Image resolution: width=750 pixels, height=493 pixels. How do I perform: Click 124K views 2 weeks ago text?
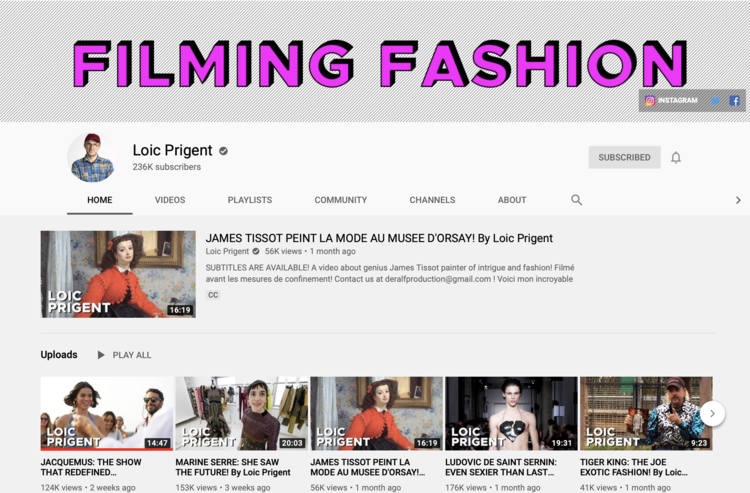coord(88,487)
